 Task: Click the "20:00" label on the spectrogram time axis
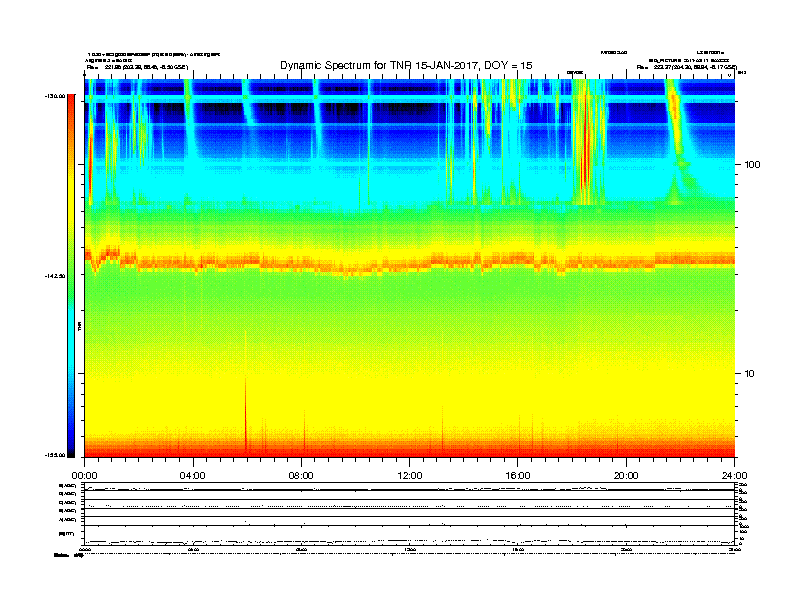[626, 476]
